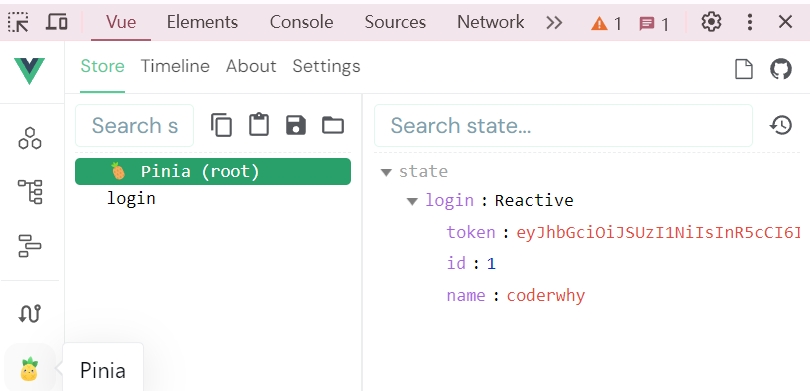Open state from file folder icon

tap(333, 126)
